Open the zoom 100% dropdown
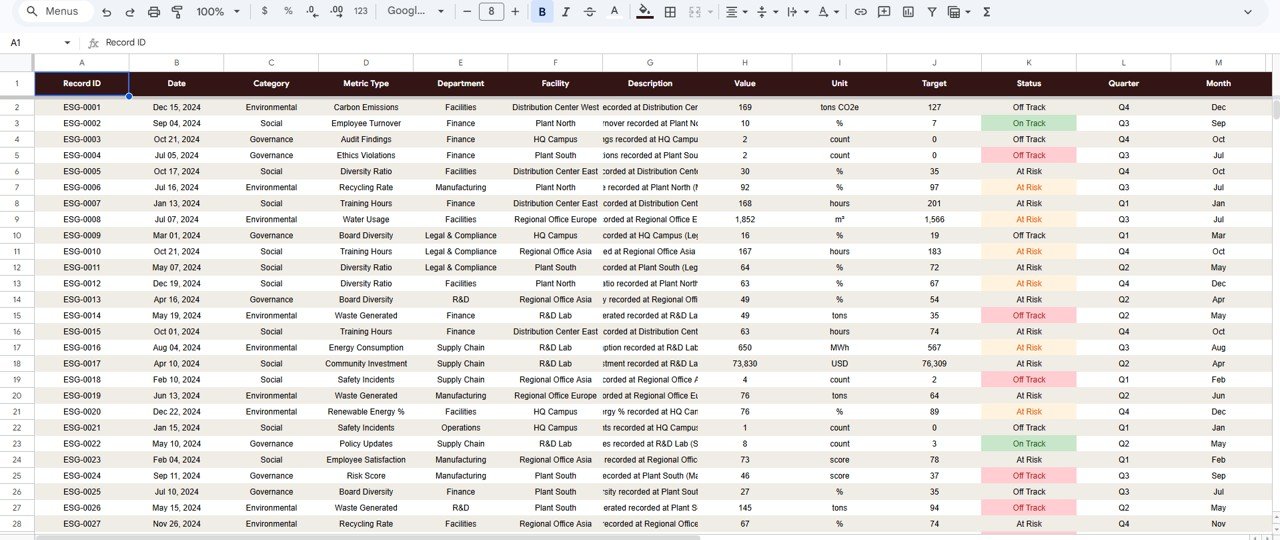The height and width of the screenshot is (540, 1280). click(218, 12)
